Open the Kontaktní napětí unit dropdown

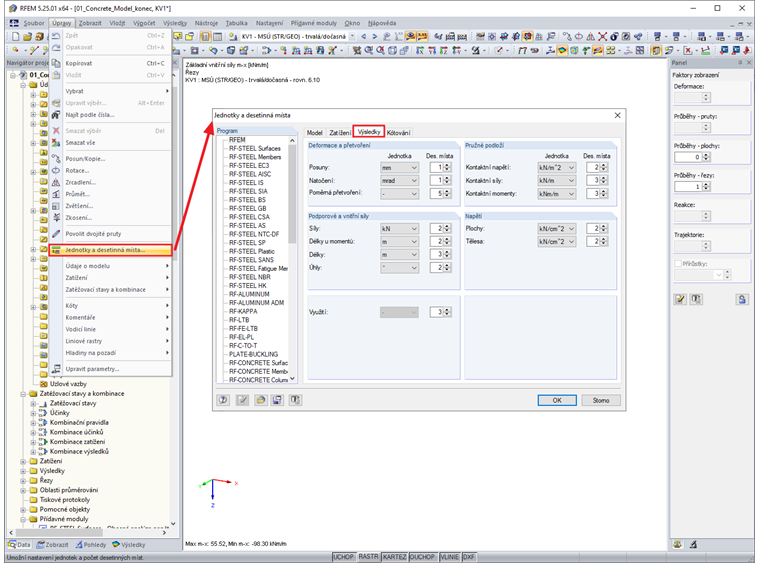click(x=556, y=168)
